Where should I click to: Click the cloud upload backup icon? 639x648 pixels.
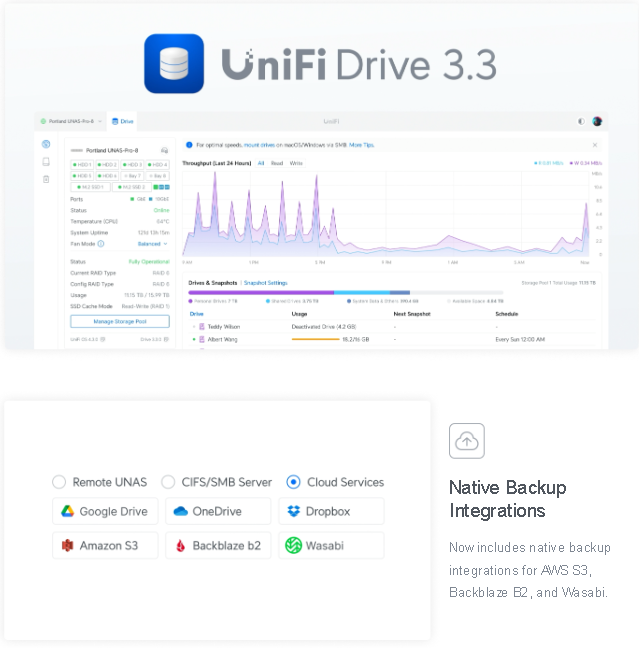[467, 441]
